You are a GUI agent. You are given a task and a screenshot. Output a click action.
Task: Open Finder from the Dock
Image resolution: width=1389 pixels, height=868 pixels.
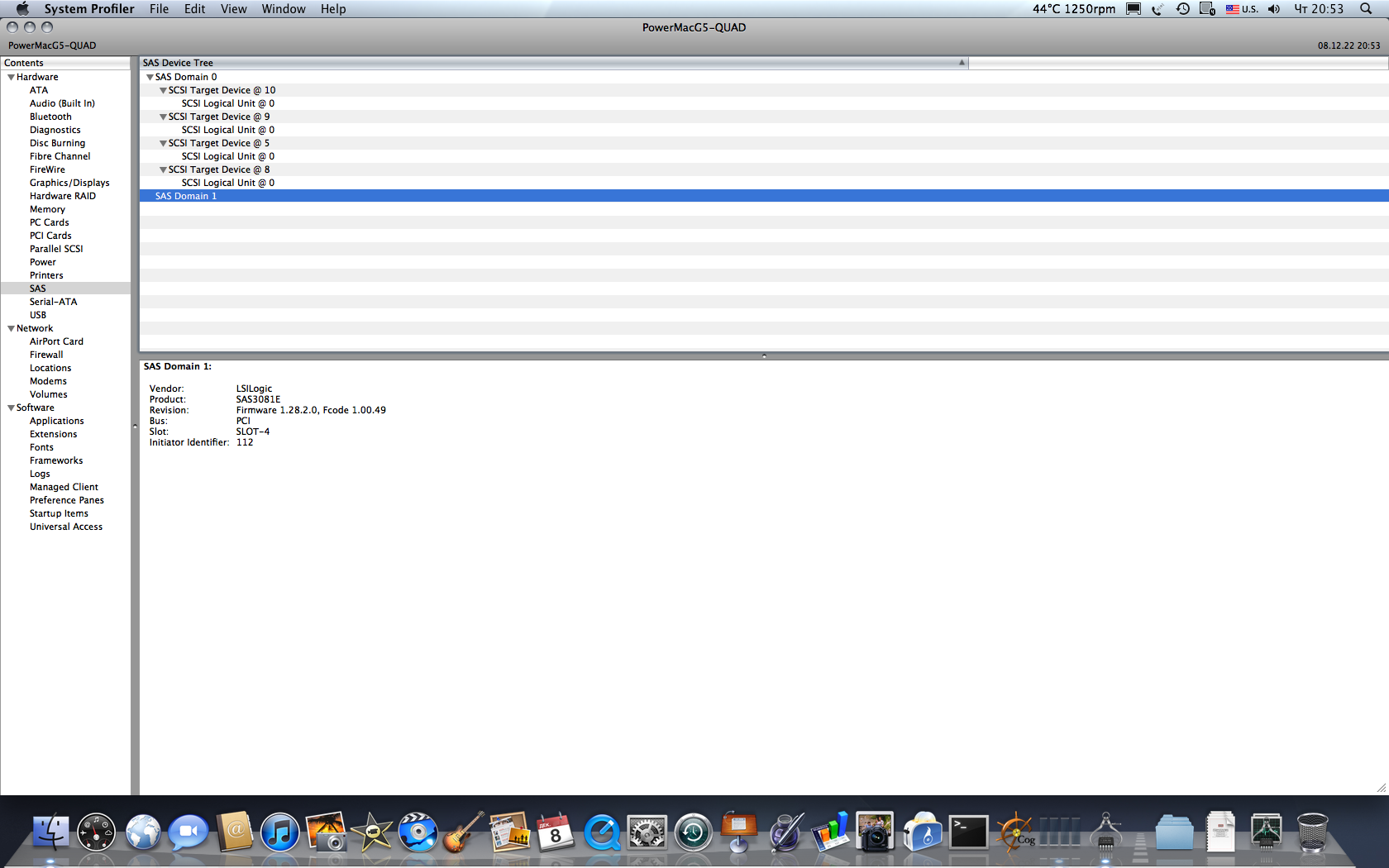point(50,832)
